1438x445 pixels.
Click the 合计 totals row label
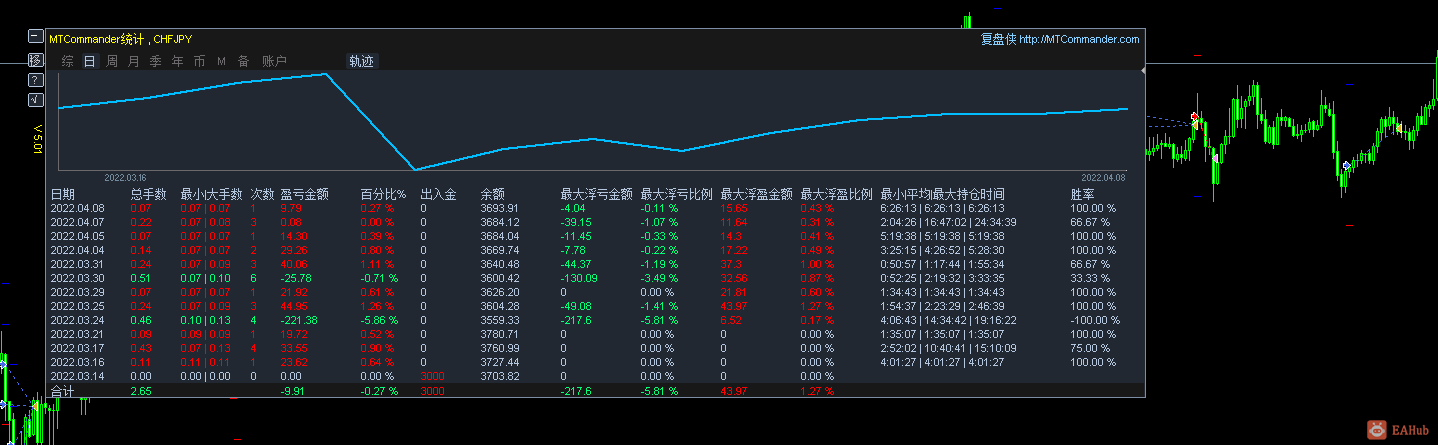(62, 391)
